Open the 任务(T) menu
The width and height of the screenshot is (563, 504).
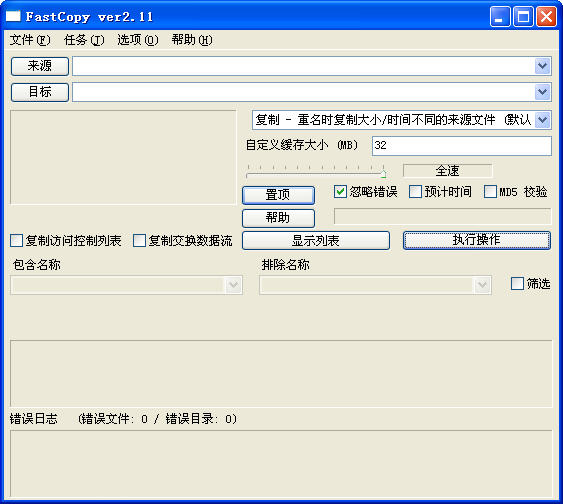[84, 39]
